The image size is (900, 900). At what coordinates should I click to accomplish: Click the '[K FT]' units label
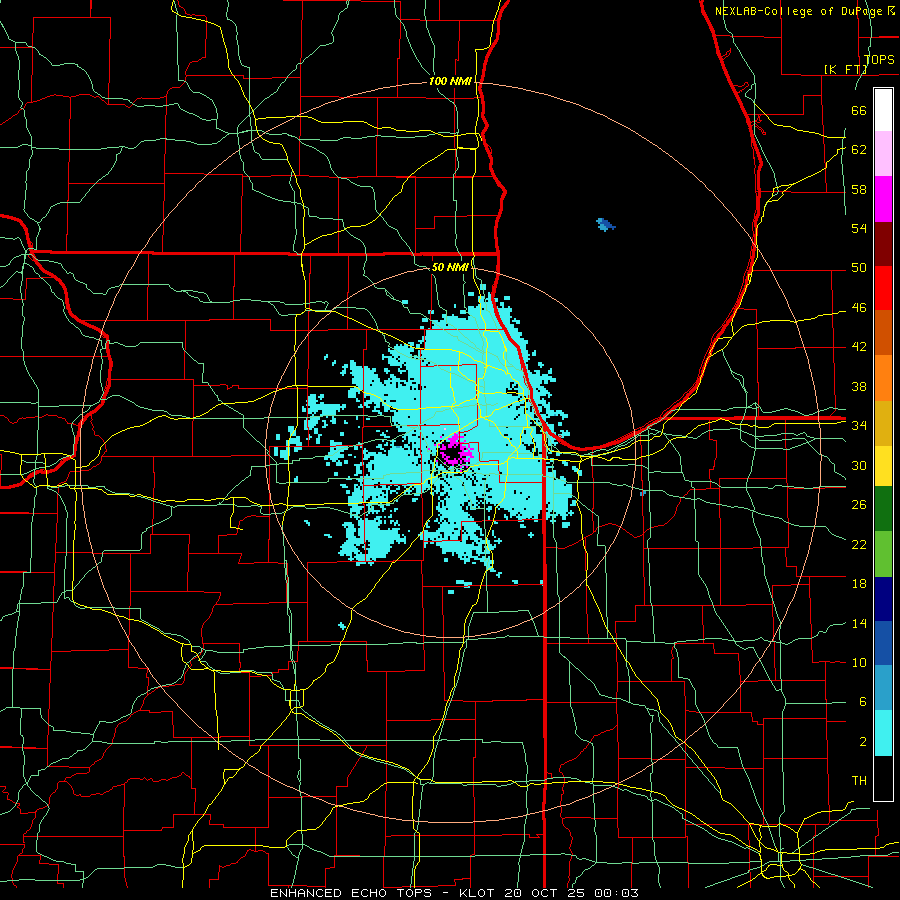[x=845, y=69]
